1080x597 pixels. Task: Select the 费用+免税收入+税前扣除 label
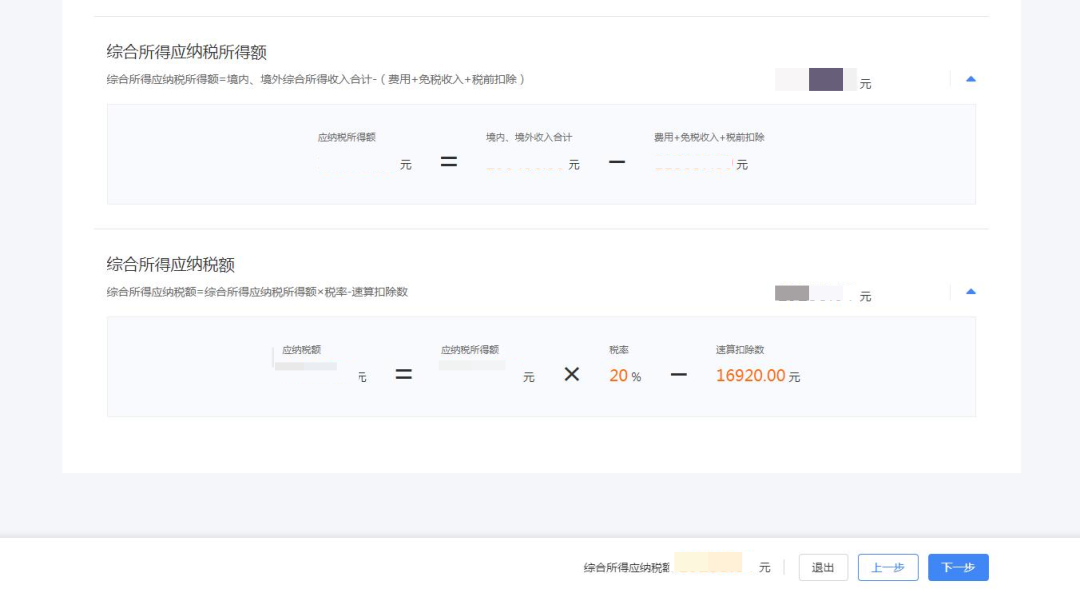click(x=709, y=137)
